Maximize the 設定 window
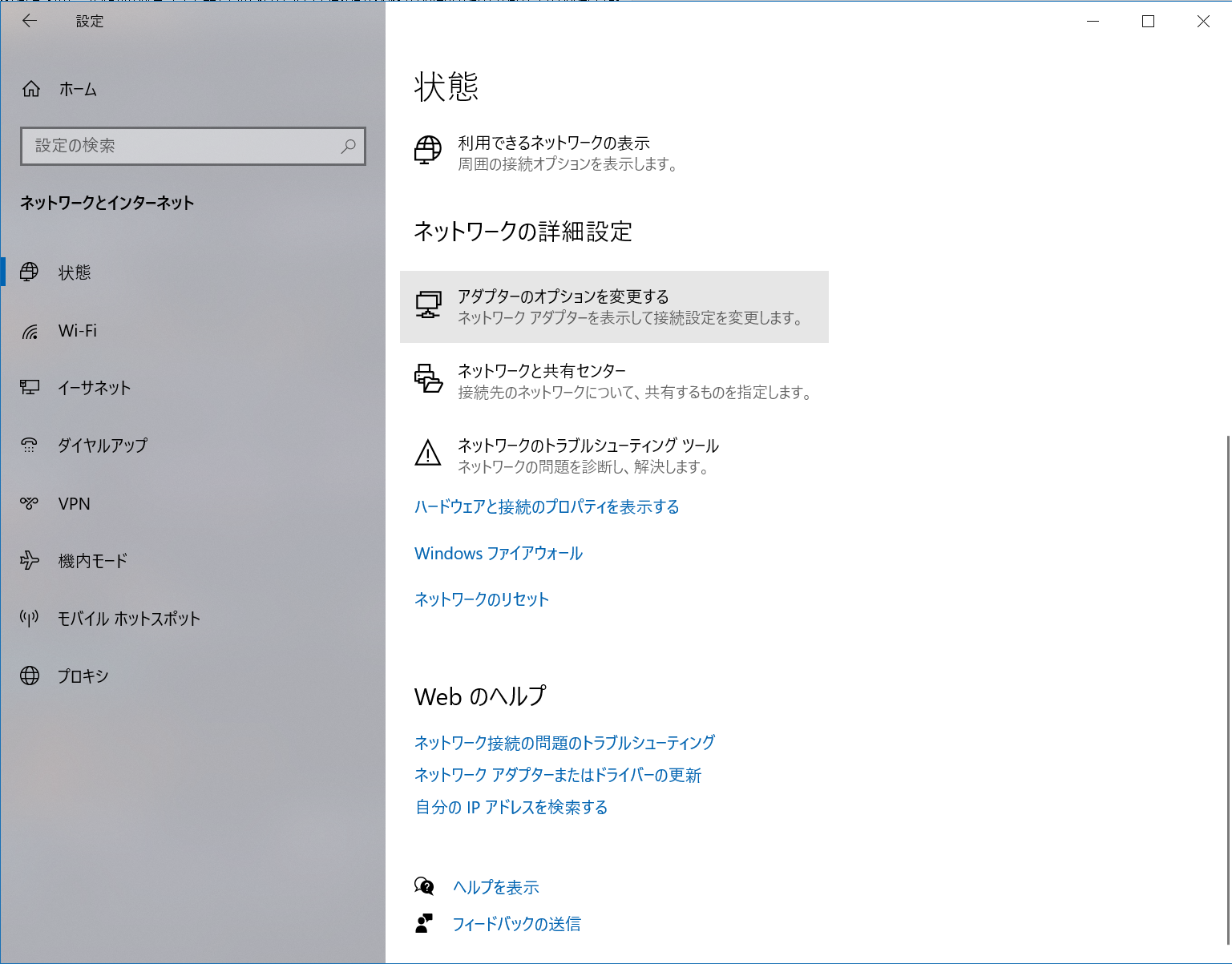 coord(1148,22)
